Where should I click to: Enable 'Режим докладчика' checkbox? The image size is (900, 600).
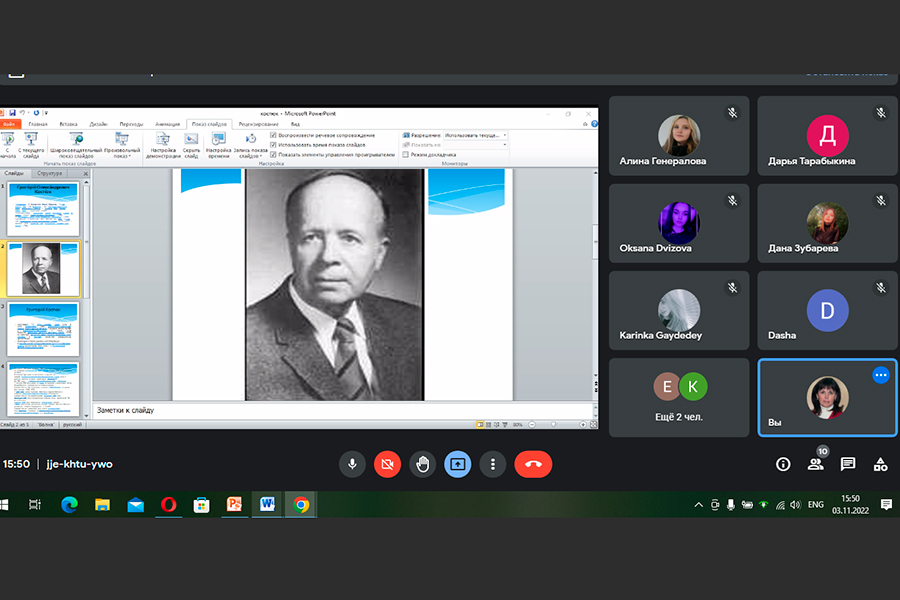406,155
